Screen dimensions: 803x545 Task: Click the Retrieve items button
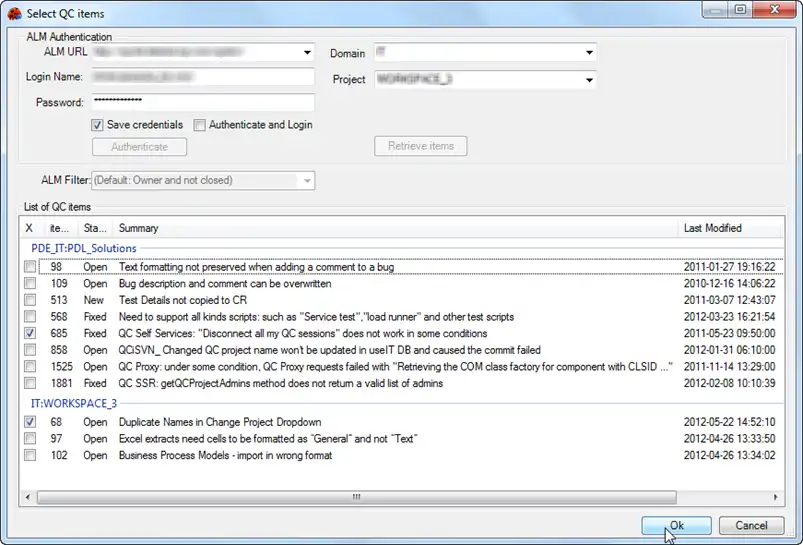coord(420,146)
